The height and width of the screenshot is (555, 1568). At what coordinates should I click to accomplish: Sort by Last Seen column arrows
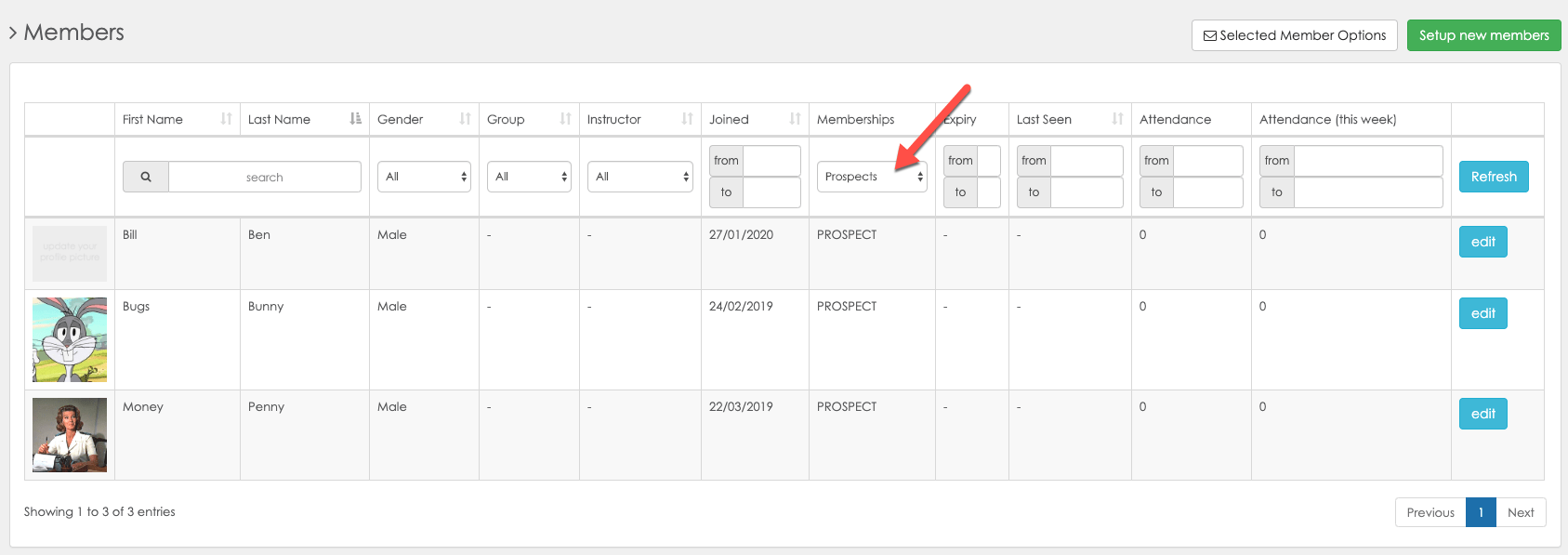[x=1117, y=119]
